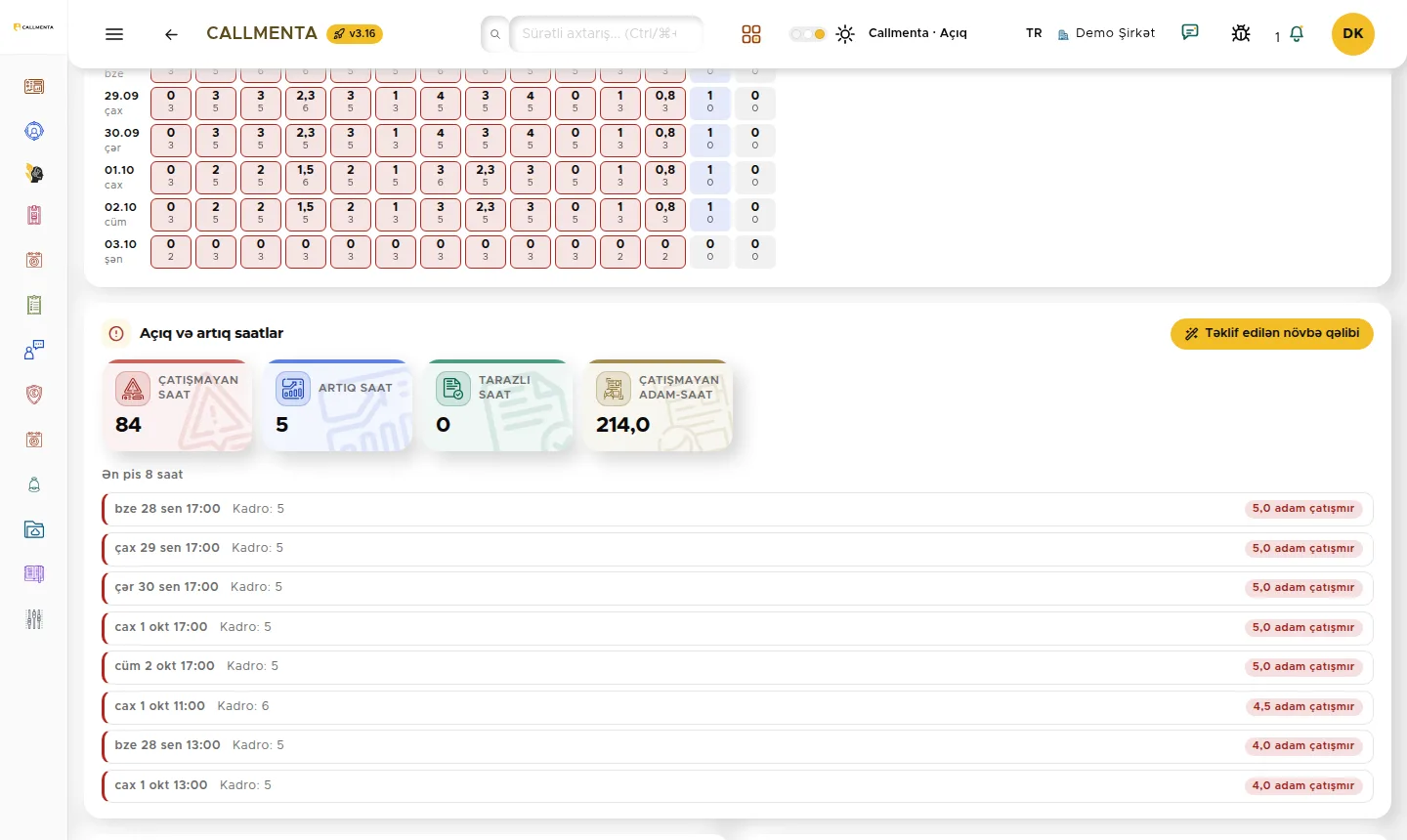
Task: Toggle the theme switch
Action: tap(808, 34)
